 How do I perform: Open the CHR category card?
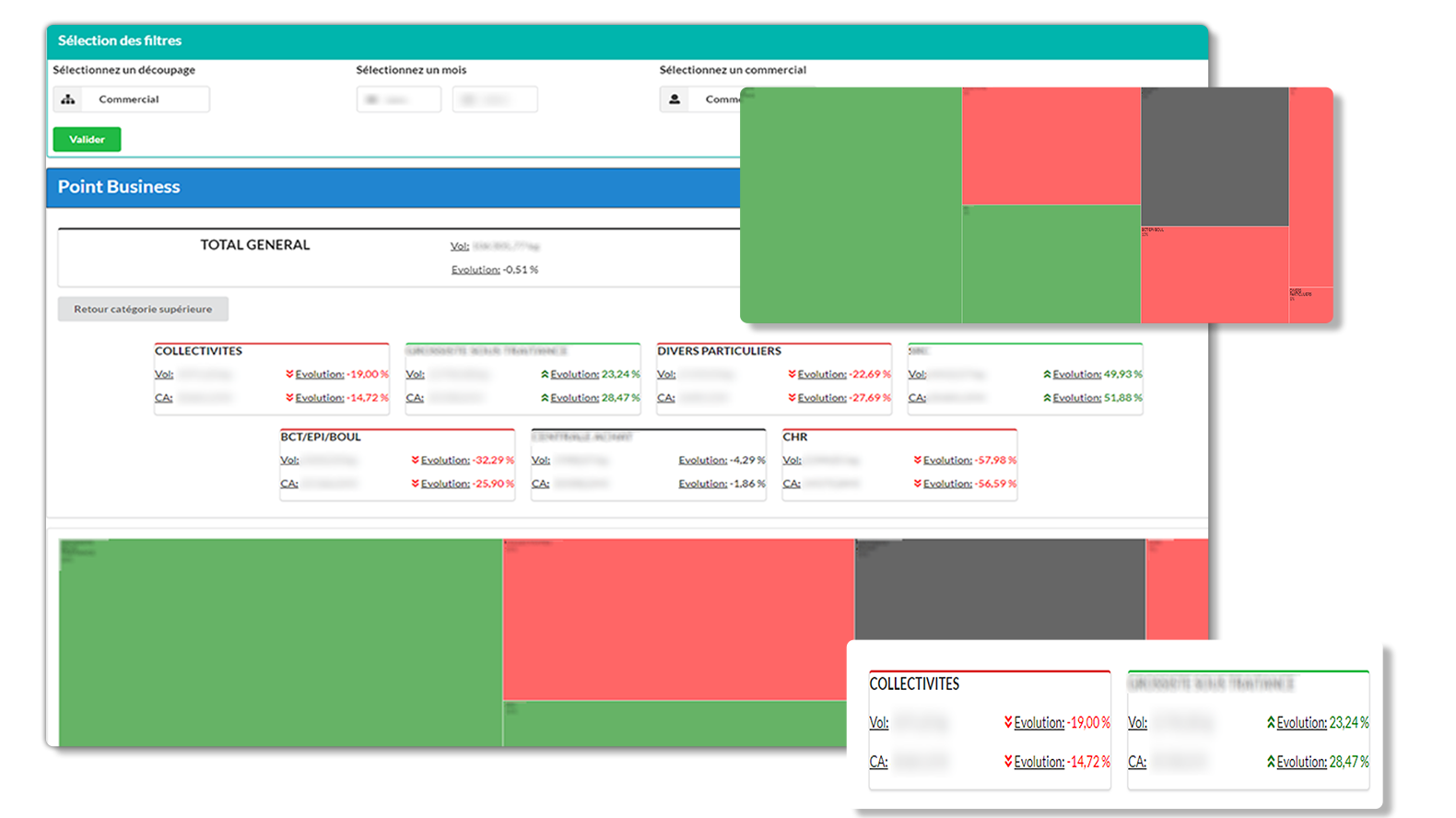coord(899,464)
